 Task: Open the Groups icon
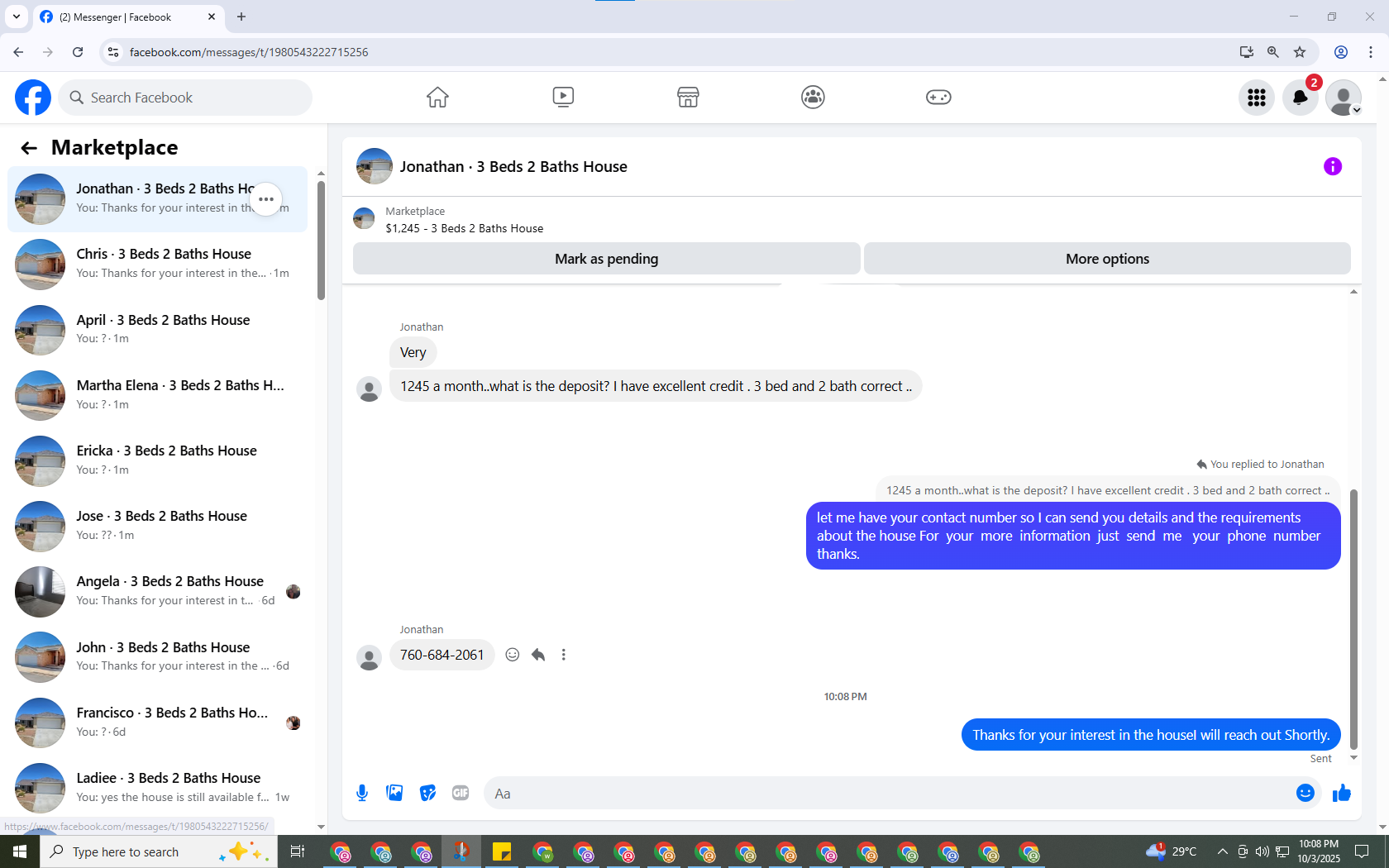point(813,98)
